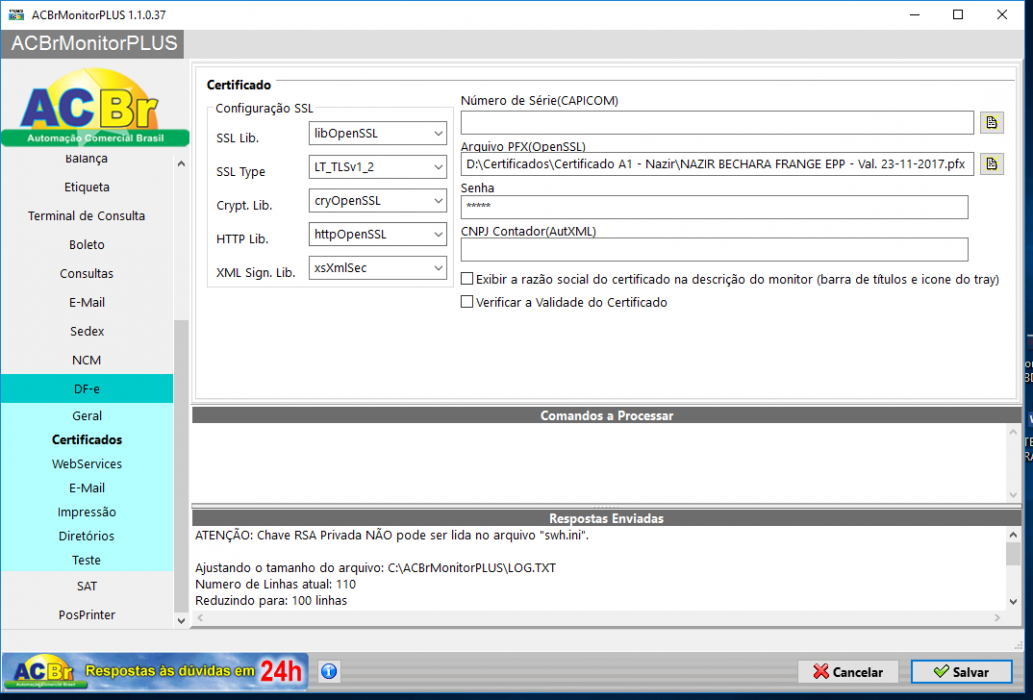The width and height of the screenshot is (1033, 700).
Task: Open top-level E-Mail section above Sedex
Action: (86, 303)
